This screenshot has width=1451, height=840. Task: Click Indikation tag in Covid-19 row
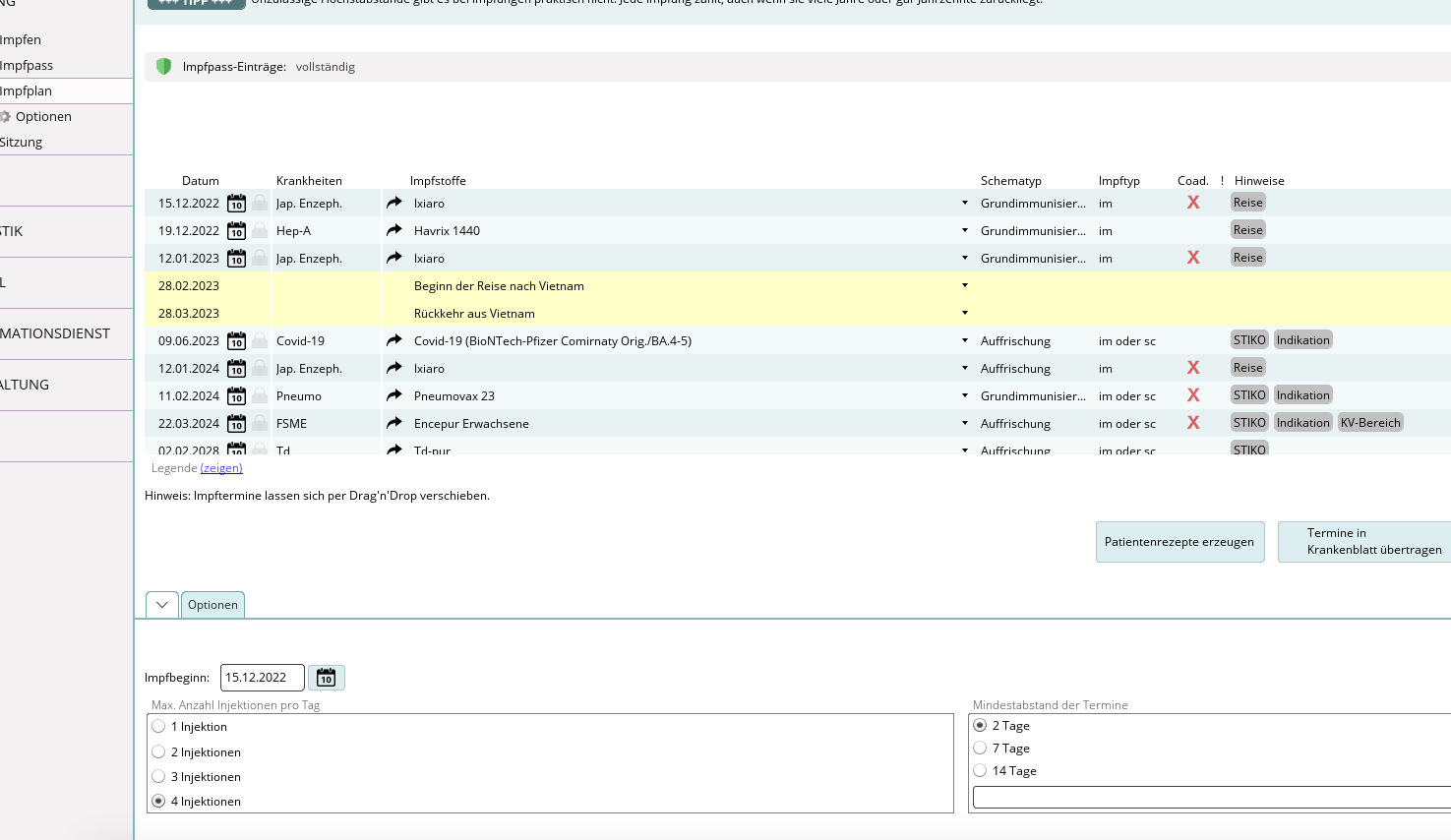click(x=1302, y=340)
